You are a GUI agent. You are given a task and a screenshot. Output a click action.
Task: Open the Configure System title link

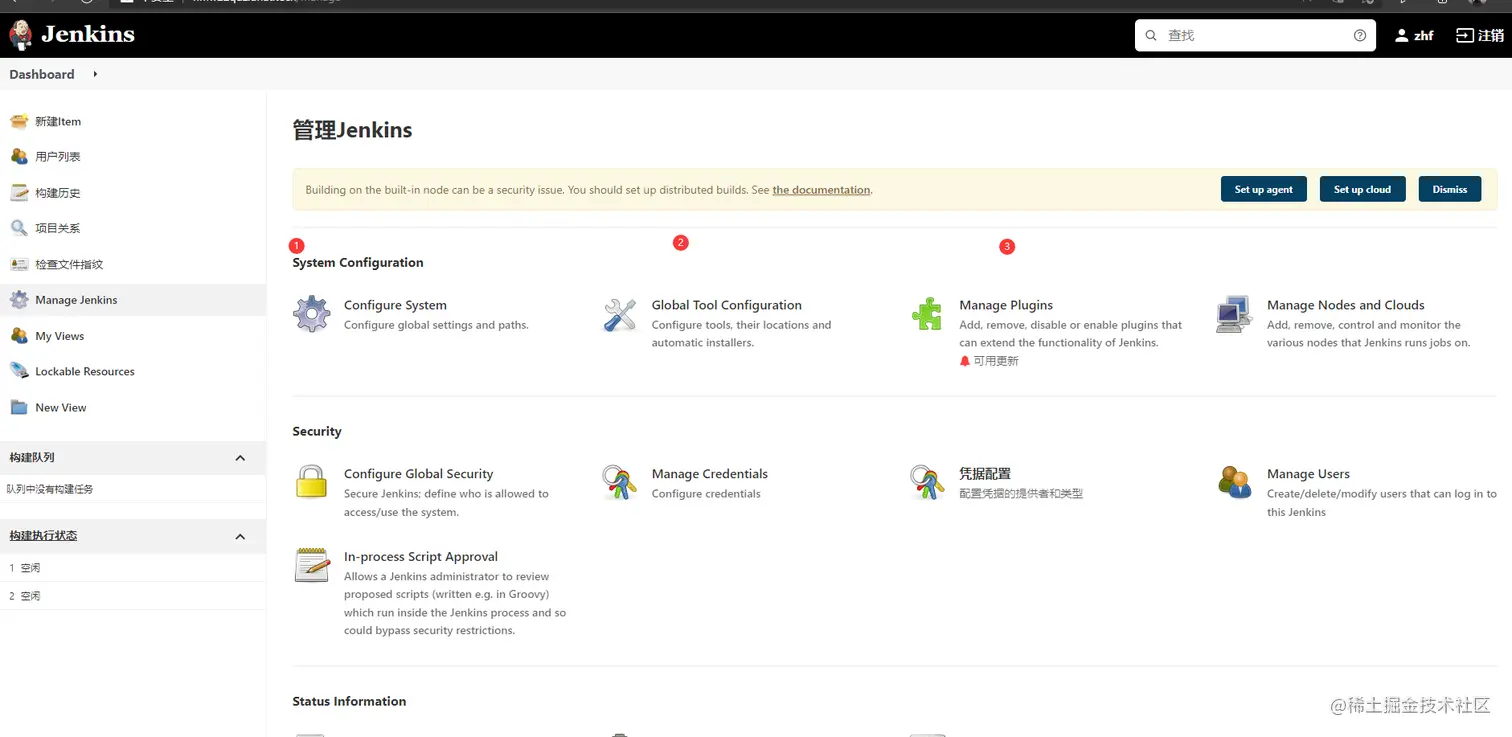395,305
